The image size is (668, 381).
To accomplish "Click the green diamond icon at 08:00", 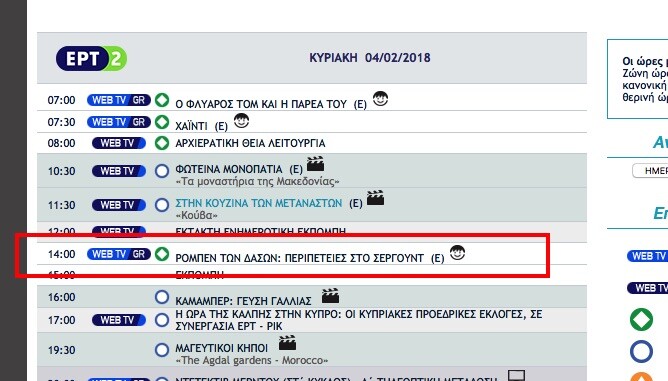I will point(162,143).
